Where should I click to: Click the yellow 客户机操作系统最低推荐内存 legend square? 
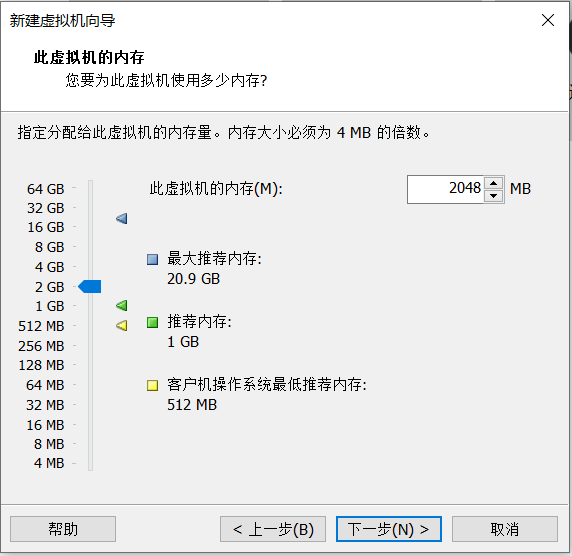[152, 385]
